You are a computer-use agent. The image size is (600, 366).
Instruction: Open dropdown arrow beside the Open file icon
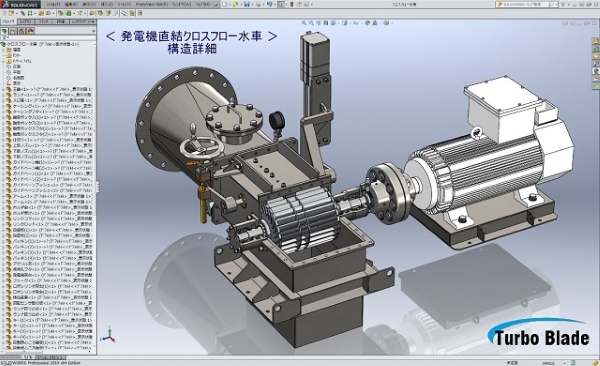pos(241,4)
